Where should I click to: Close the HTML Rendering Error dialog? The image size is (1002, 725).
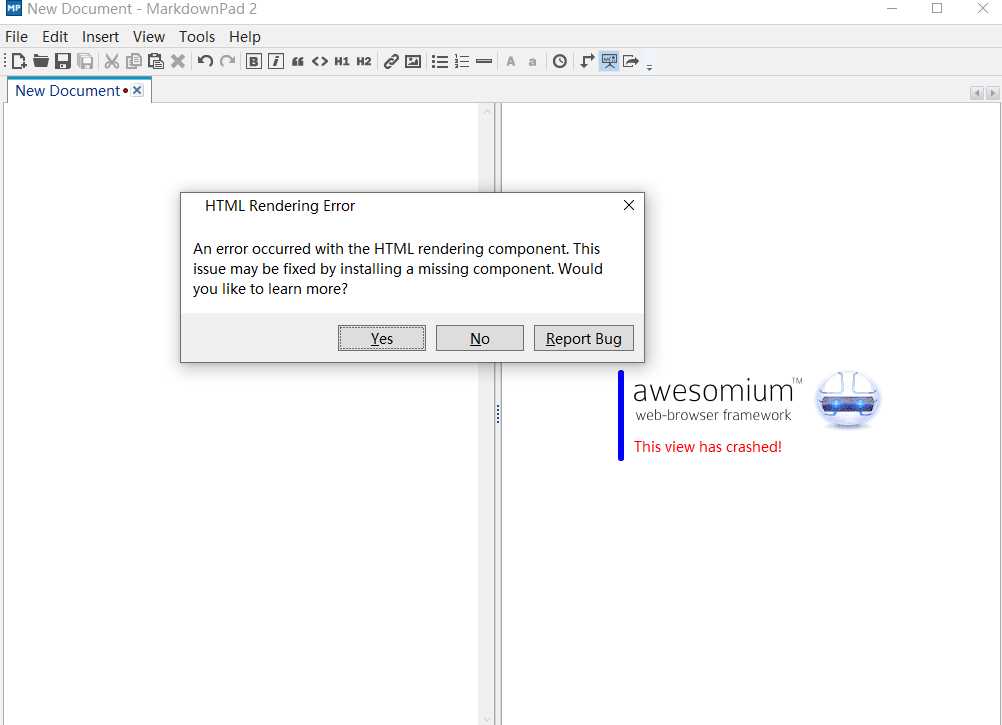pyautogui.click(x=629, y=205)
